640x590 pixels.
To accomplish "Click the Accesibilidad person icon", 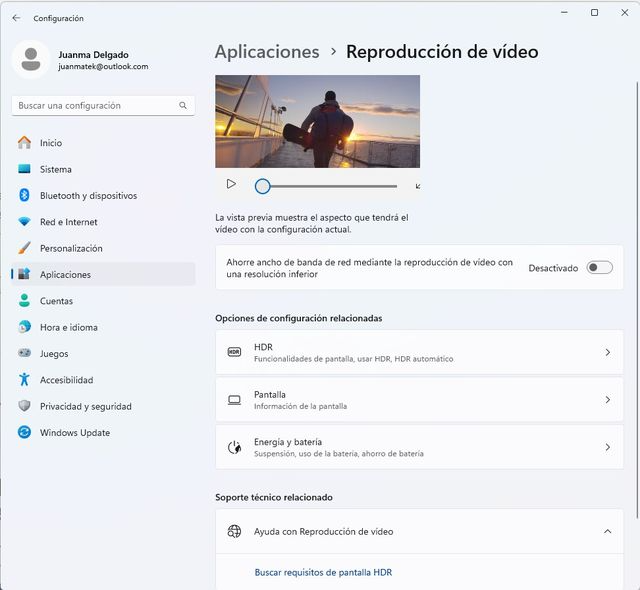I will tap(24, 380).
